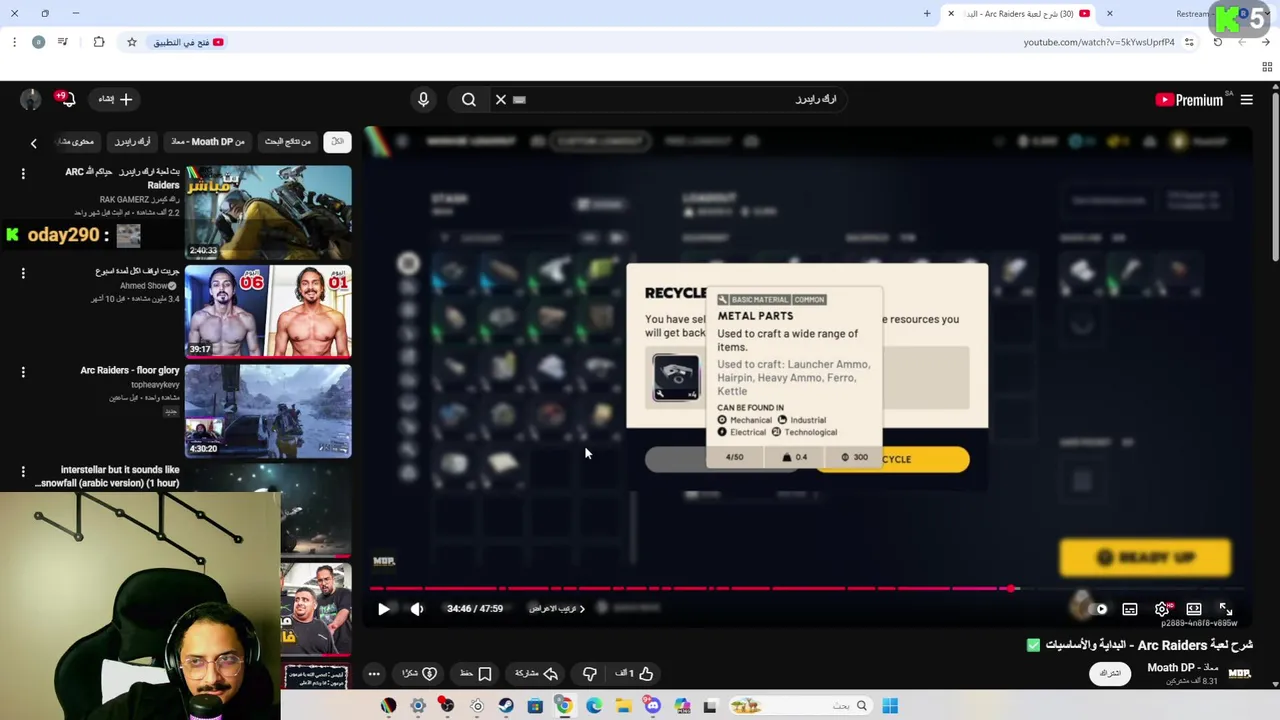Image resolution: width=1280 pixels, height=720 pixels.
Task: Select the الكل filter chip
Action: coord(338,142)
